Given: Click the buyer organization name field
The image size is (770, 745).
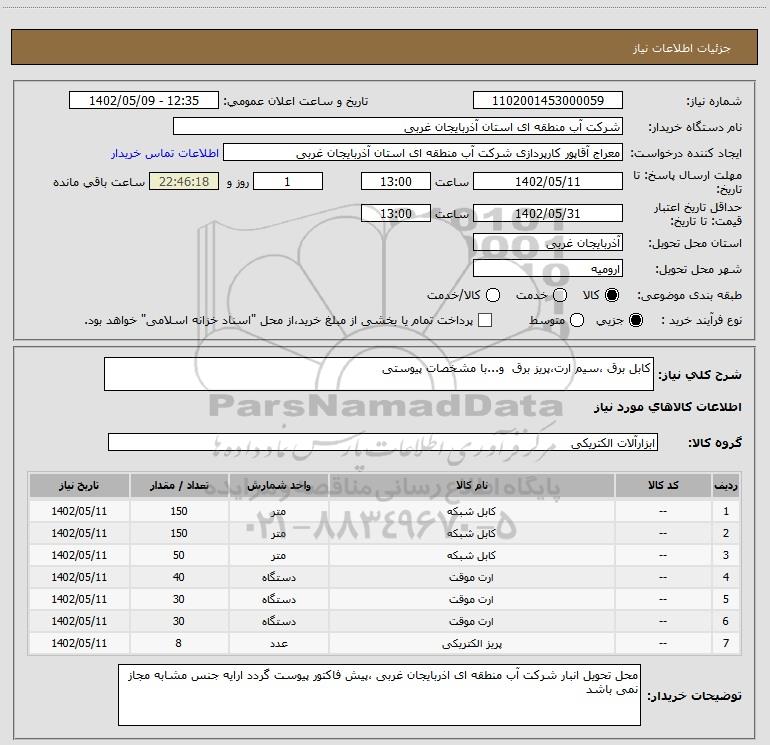Looking at the screenshot, I should [x=398, y=127].
